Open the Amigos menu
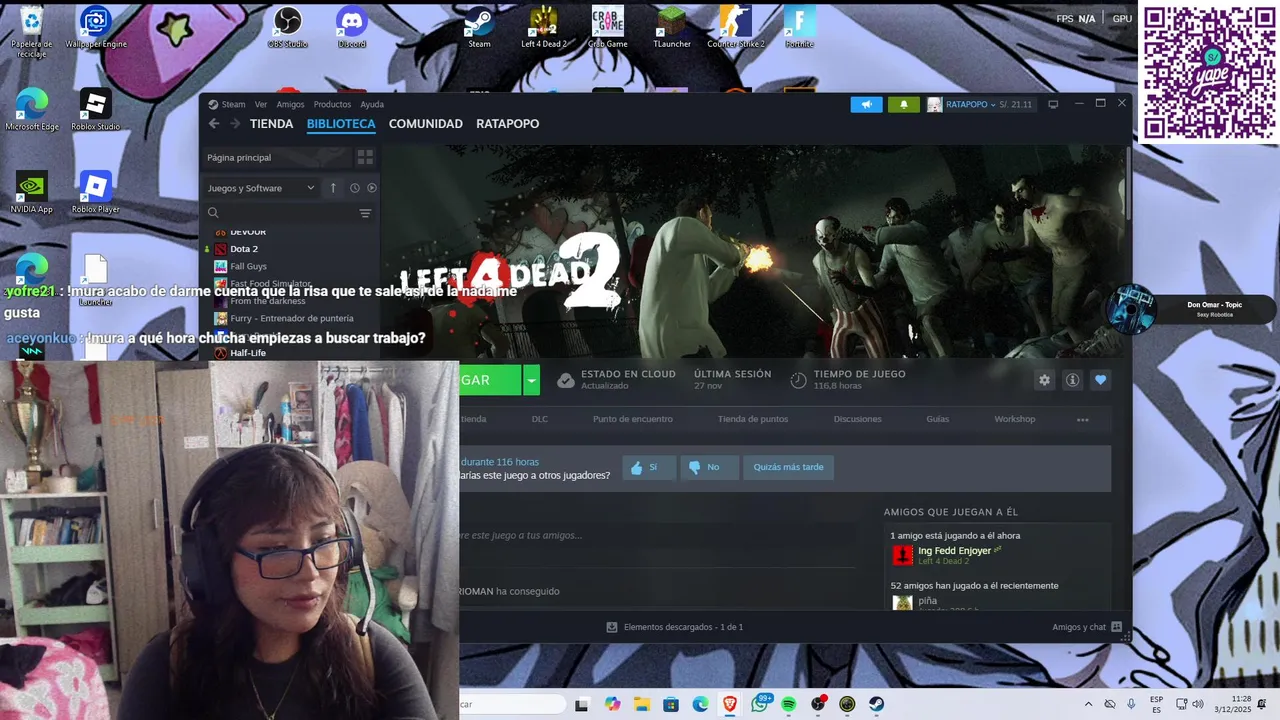 [290, 104]
